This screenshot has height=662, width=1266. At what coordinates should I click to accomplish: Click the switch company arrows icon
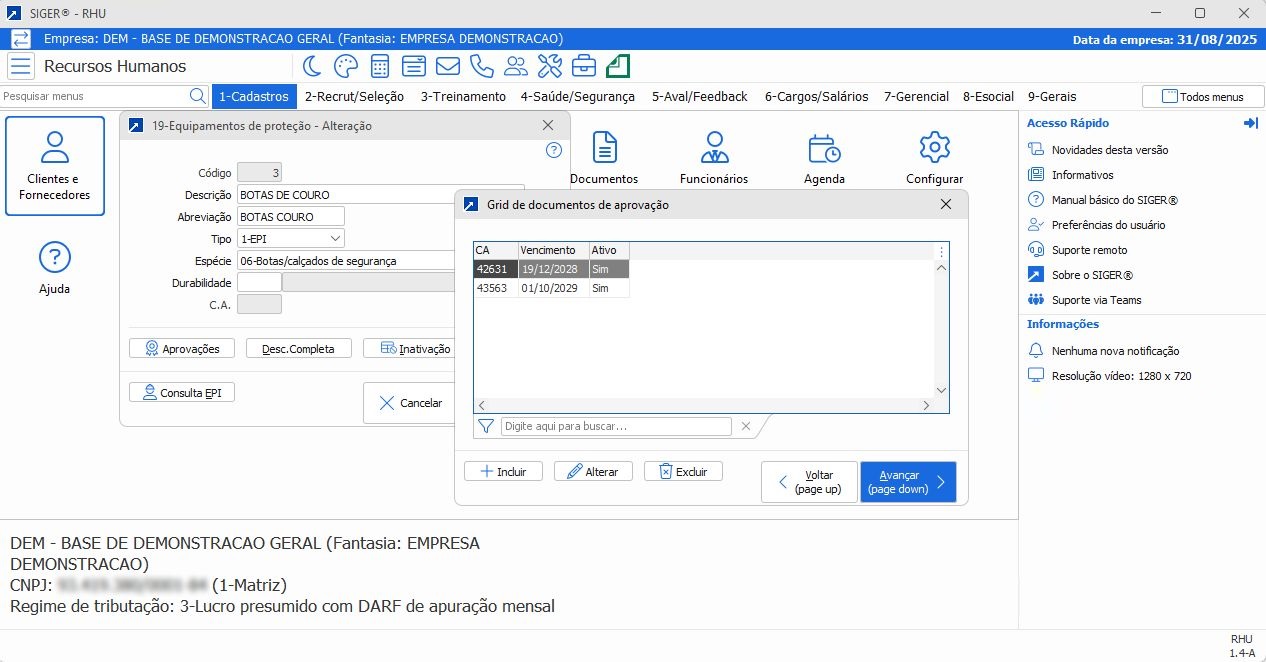[21, 39]
